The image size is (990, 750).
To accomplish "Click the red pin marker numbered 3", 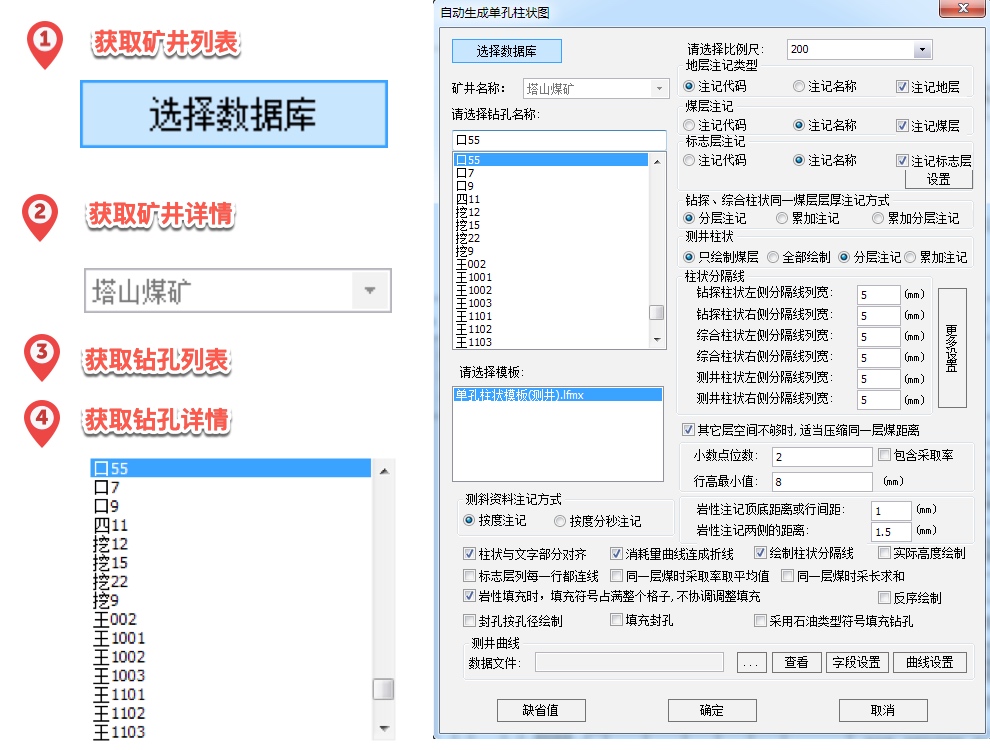I will click(x=41, y=358).
